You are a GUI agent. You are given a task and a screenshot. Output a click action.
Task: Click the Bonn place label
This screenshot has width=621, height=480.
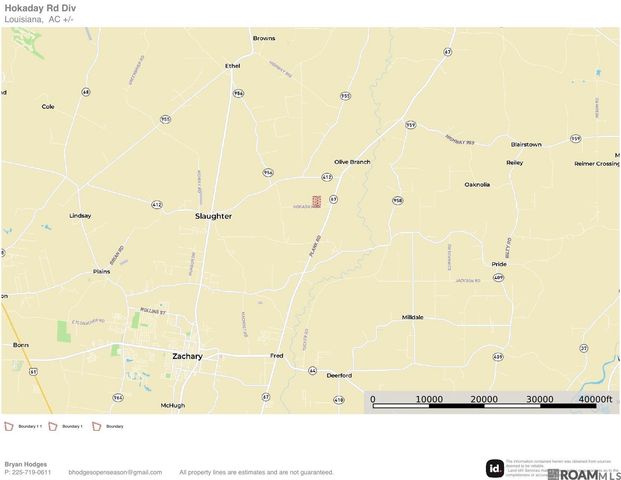tap(21, 345)
